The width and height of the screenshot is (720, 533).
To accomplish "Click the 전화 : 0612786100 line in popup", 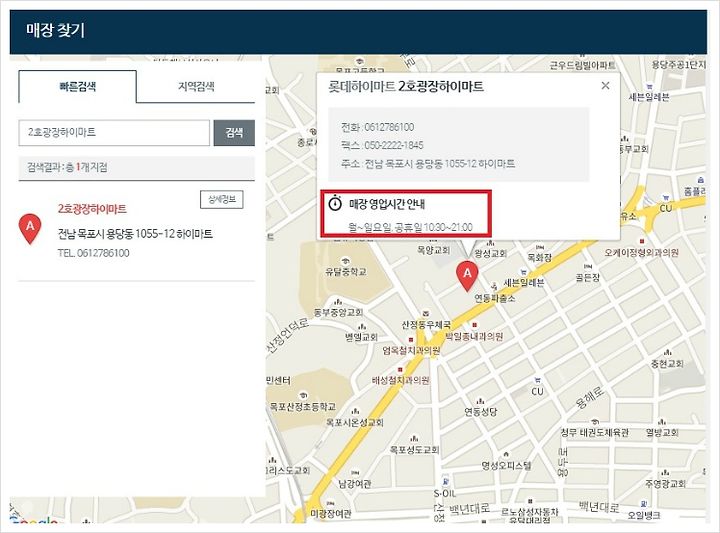I will pyautogui.click(x=377, y=127).
